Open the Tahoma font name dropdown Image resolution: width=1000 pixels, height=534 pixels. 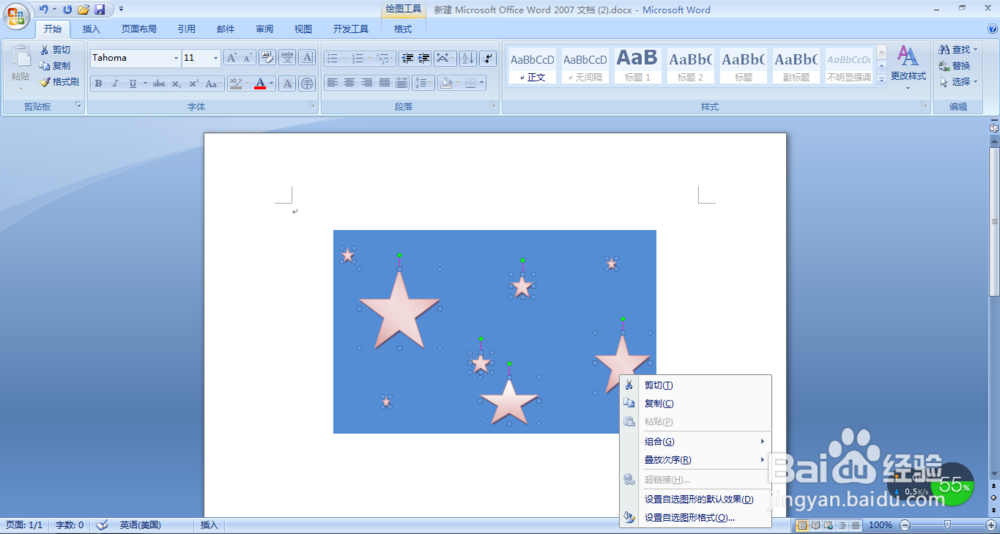point(176,58)
